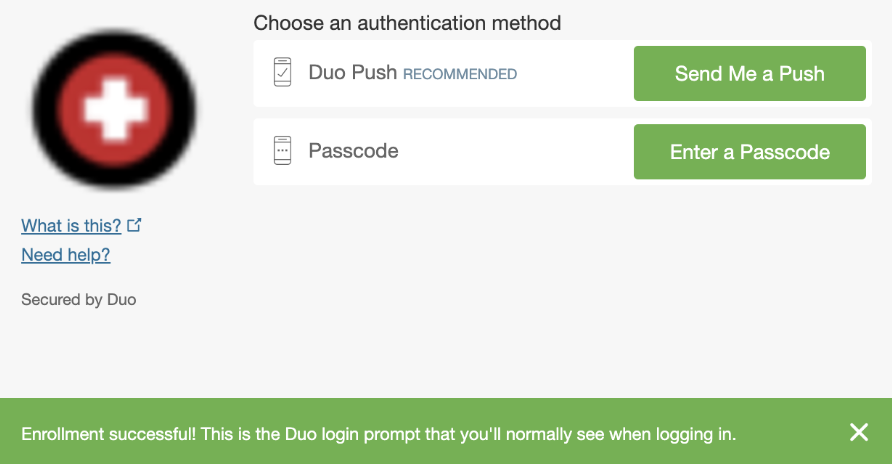Click the Passcode phone icon
Screen dimensions: 892x464
click(283, 151)
